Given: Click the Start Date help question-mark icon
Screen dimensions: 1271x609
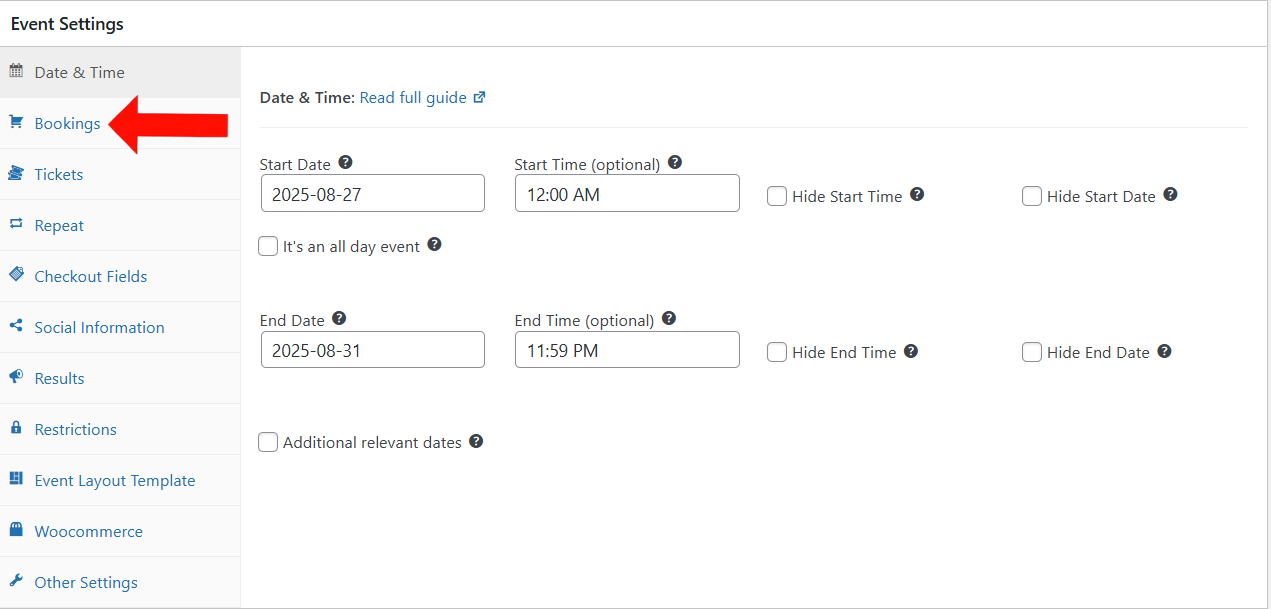Looking at the screenshot, I should click(346, 163).
